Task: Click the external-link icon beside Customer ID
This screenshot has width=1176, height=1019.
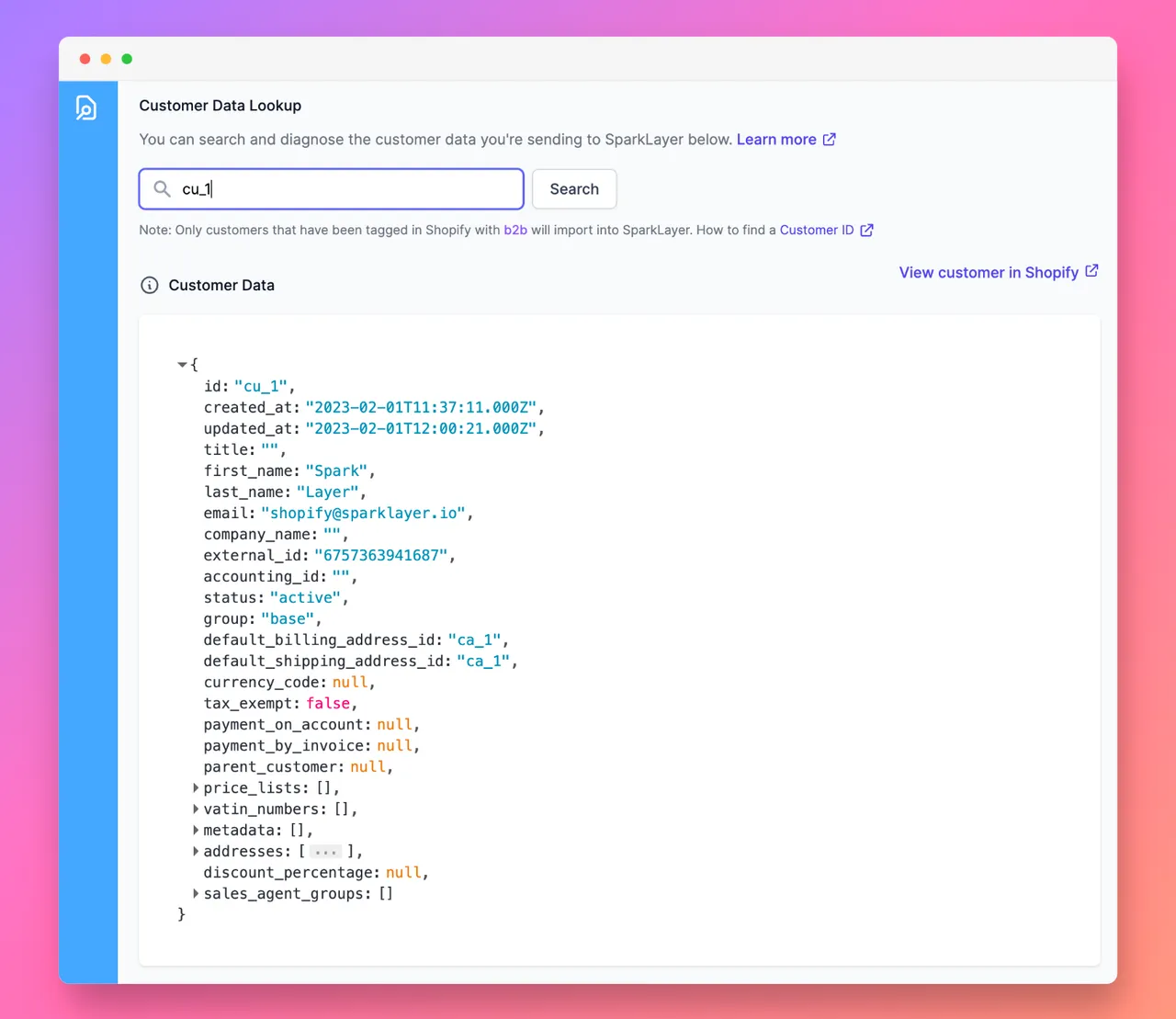Action: pyautogui.click(x=865, y=230)
